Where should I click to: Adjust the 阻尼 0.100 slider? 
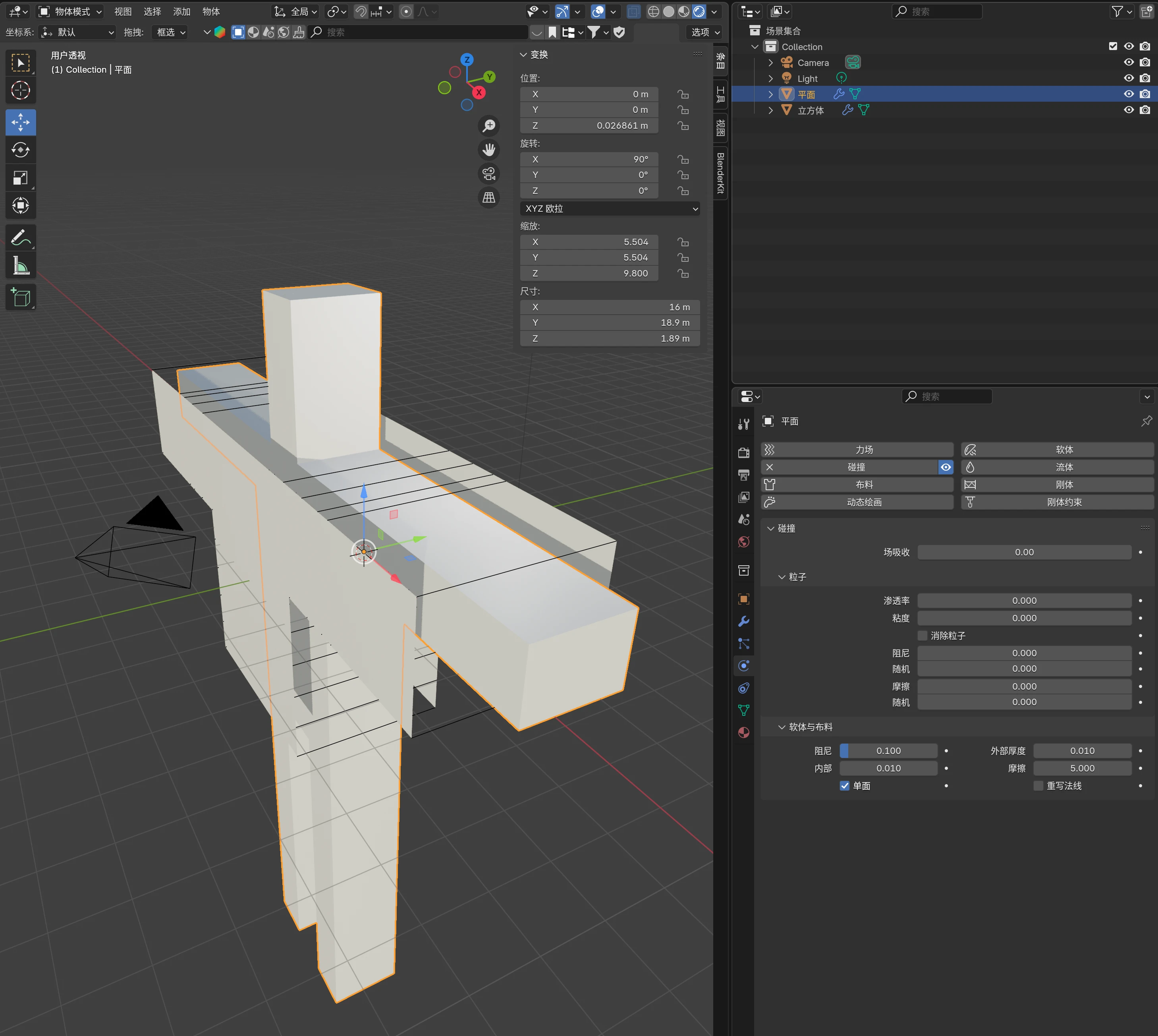888,751
